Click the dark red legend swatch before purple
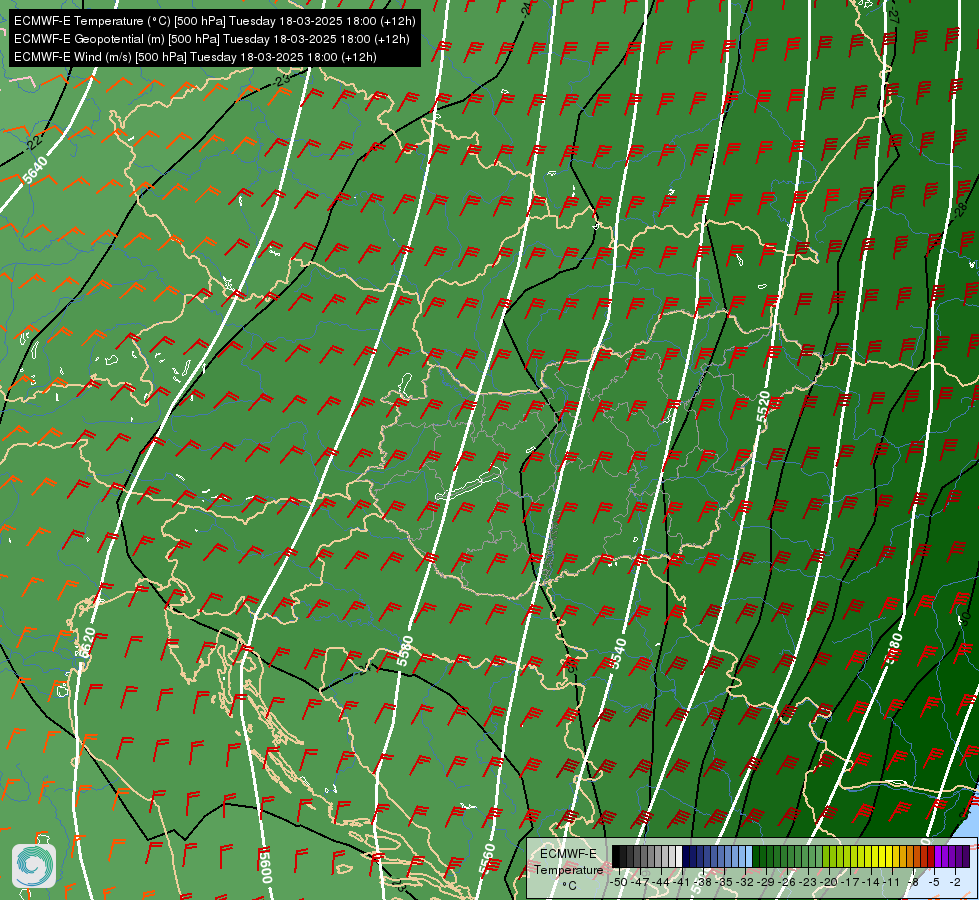 [x=931, y=856]
